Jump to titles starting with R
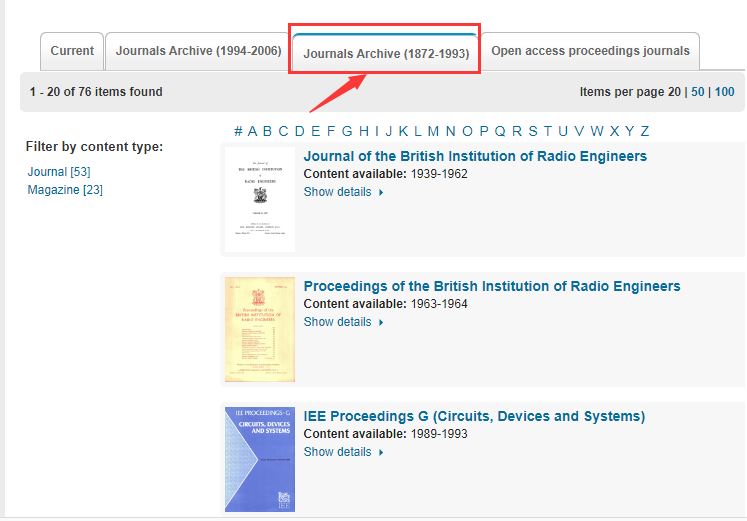747x521 pixels. (517, 131)
